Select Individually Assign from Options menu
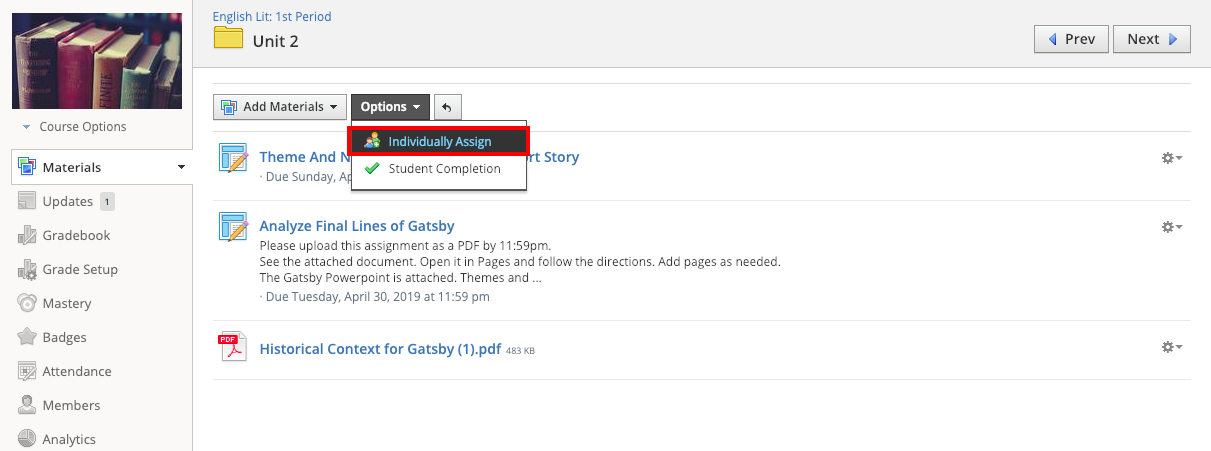The width and height of the screenshot is (1211, 451). [x=439, y=142]
